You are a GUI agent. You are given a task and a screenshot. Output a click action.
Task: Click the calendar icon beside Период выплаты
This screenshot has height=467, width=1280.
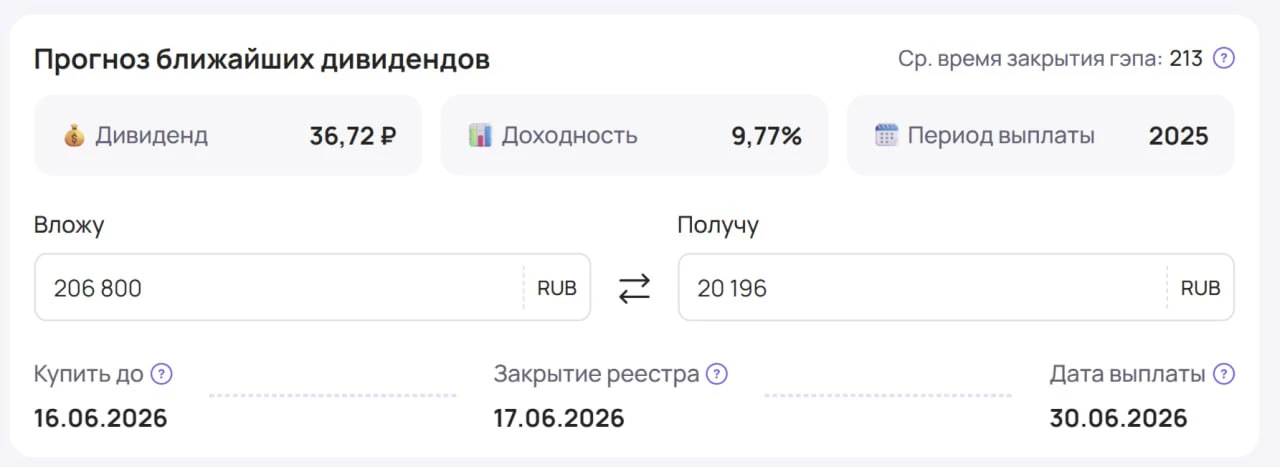[x=886, y=135]
